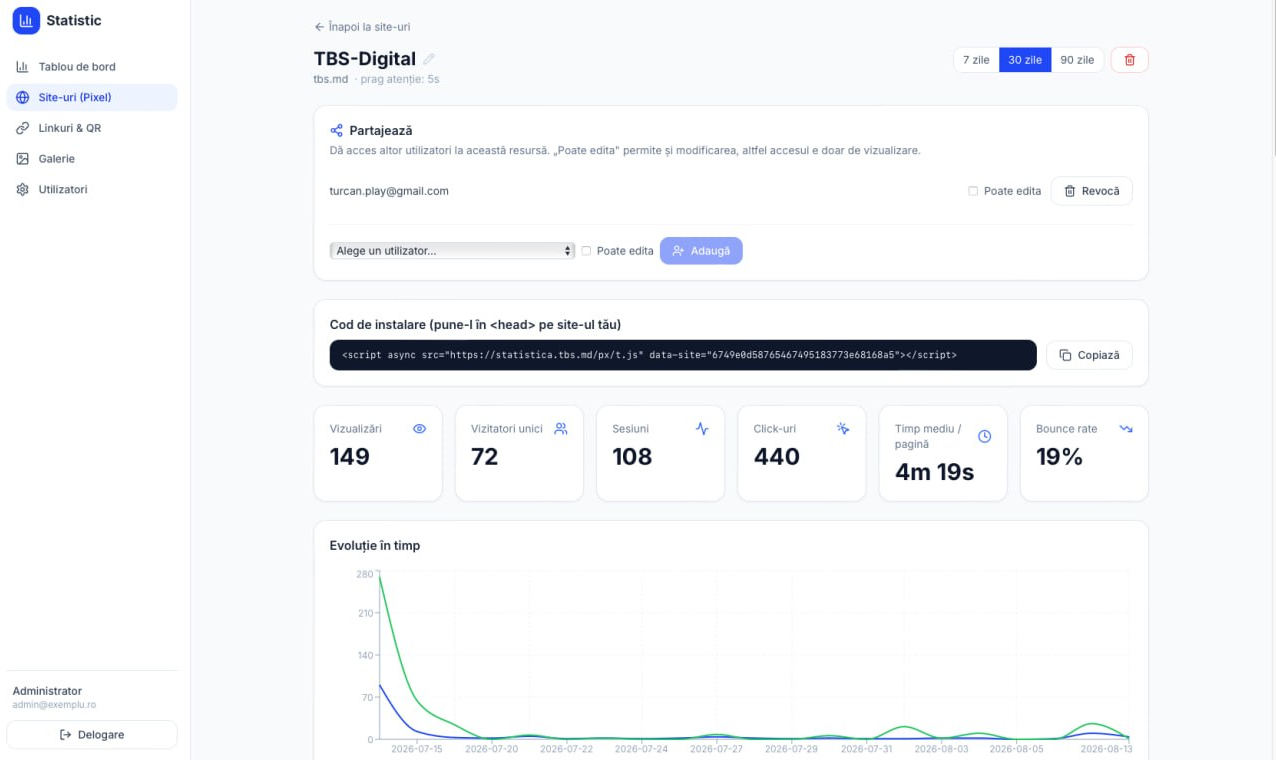This screenshot has width=1276, height=760.
Task: Open the Alege un utilizator dropdown
Action: coord(452,251)
